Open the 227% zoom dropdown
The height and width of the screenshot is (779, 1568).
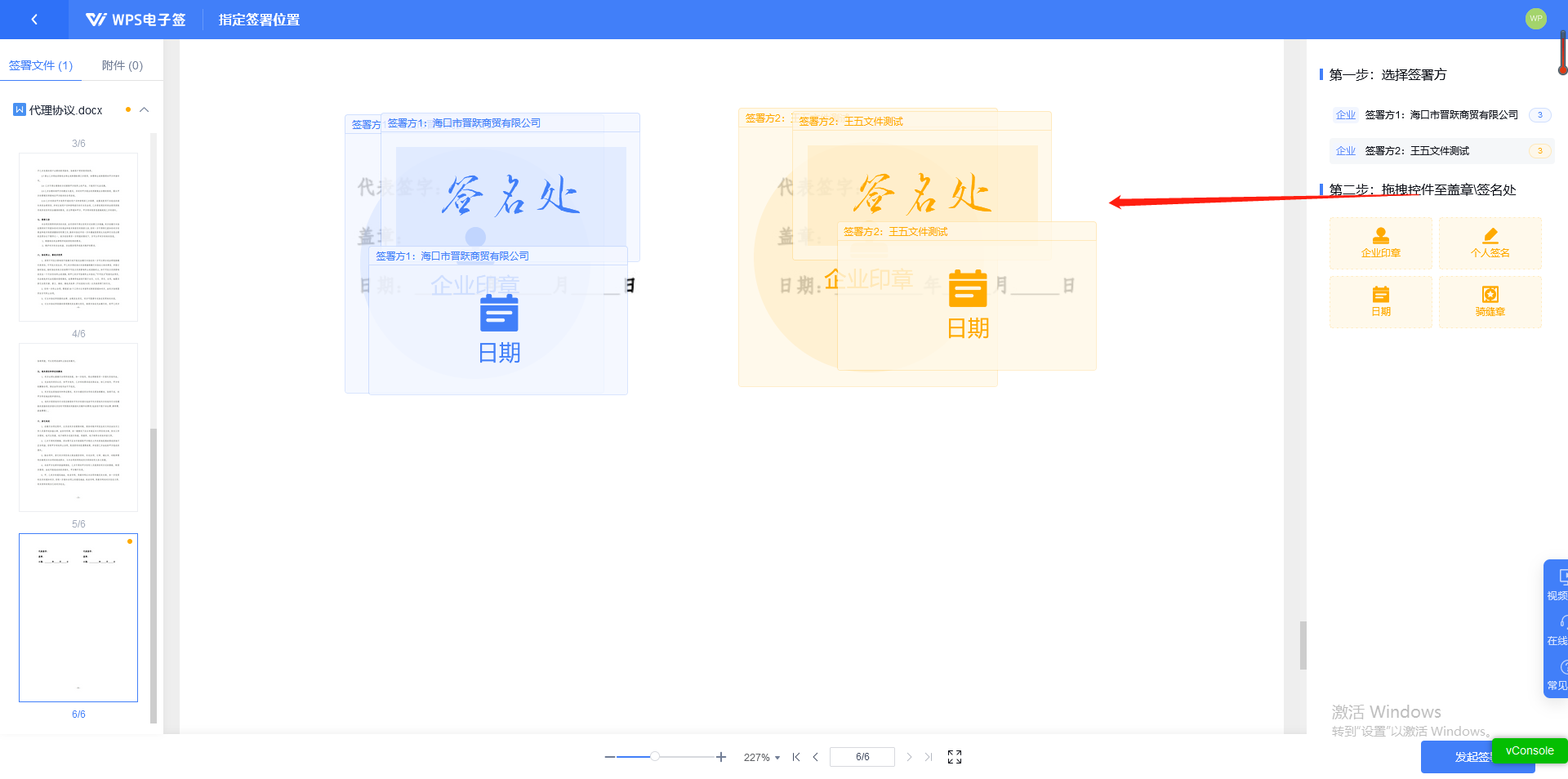tap(762, 757)
